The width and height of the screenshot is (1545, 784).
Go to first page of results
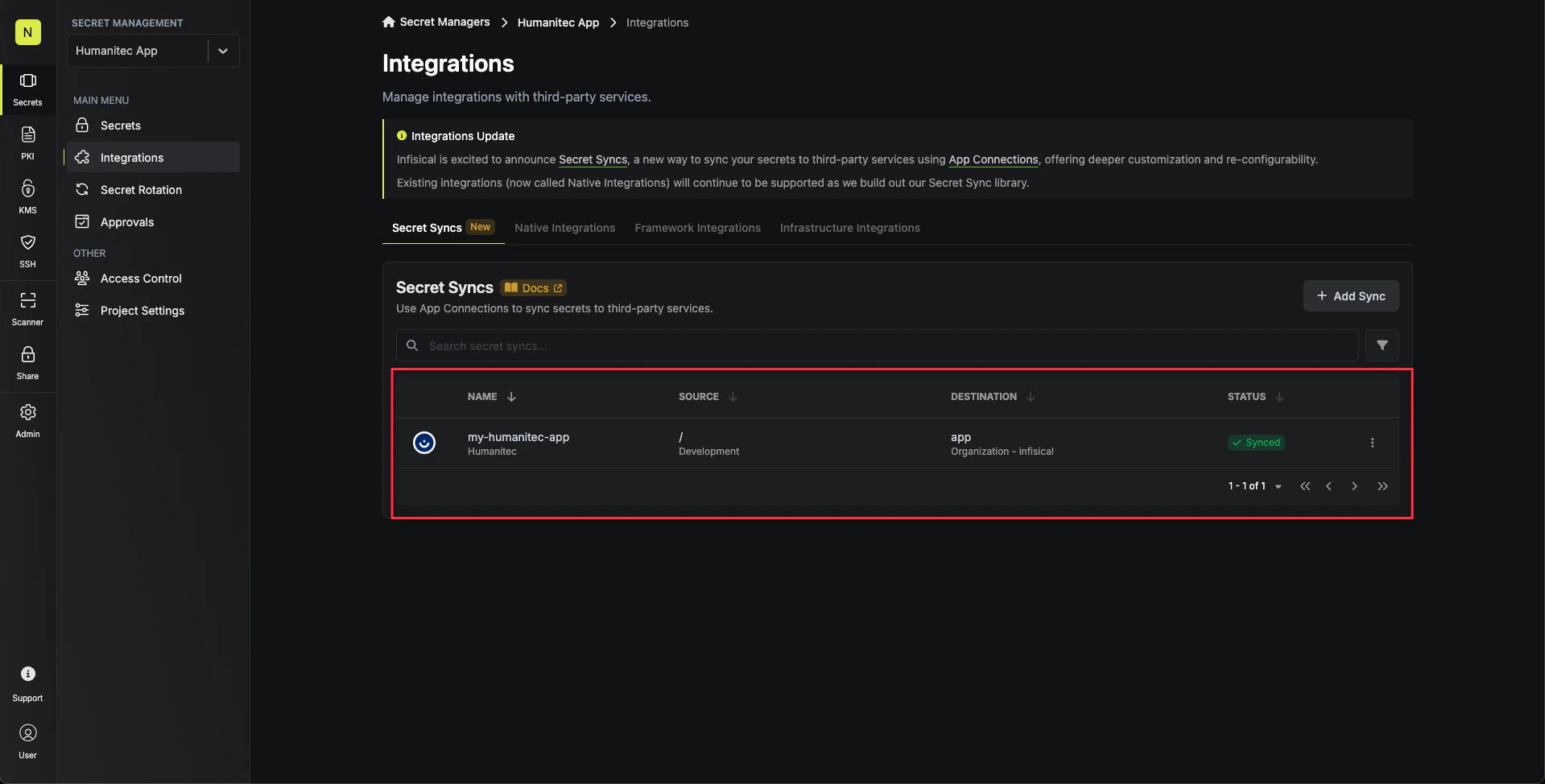(1305, 486)
